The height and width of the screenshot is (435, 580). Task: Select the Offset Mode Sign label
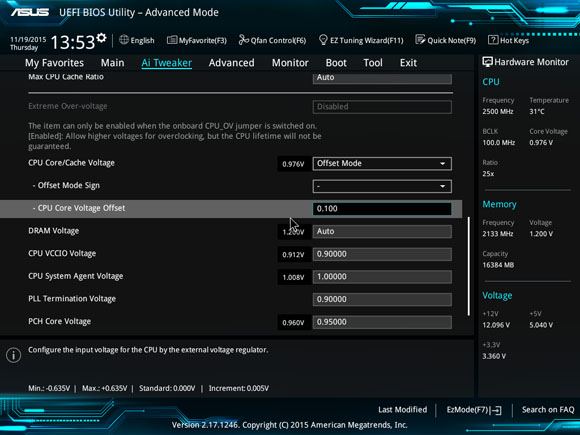pyautogui.click(x=66, y=186)
